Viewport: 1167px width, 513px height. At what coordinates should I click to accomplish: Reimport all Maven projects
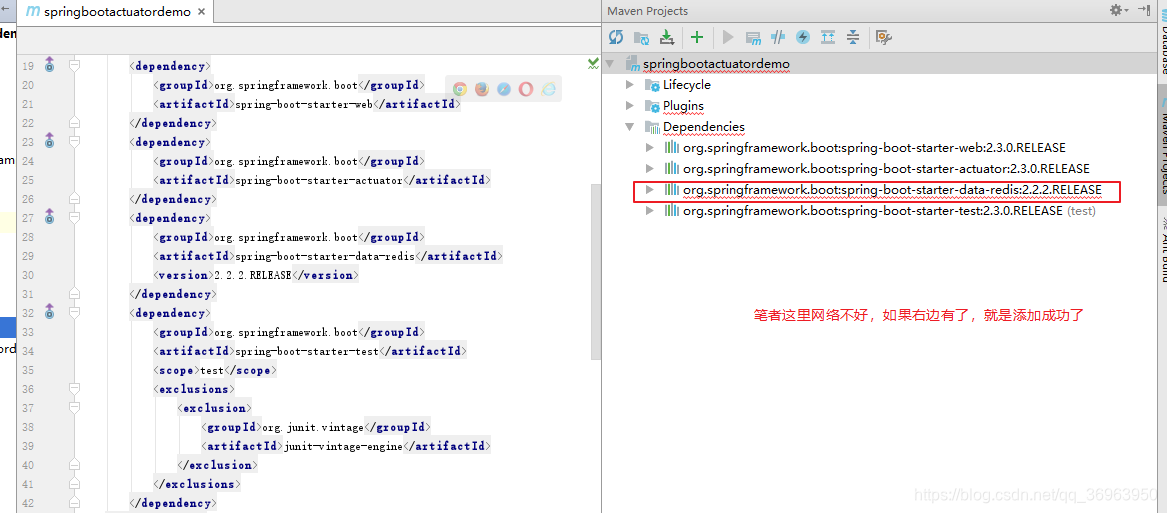pos(616,37)
